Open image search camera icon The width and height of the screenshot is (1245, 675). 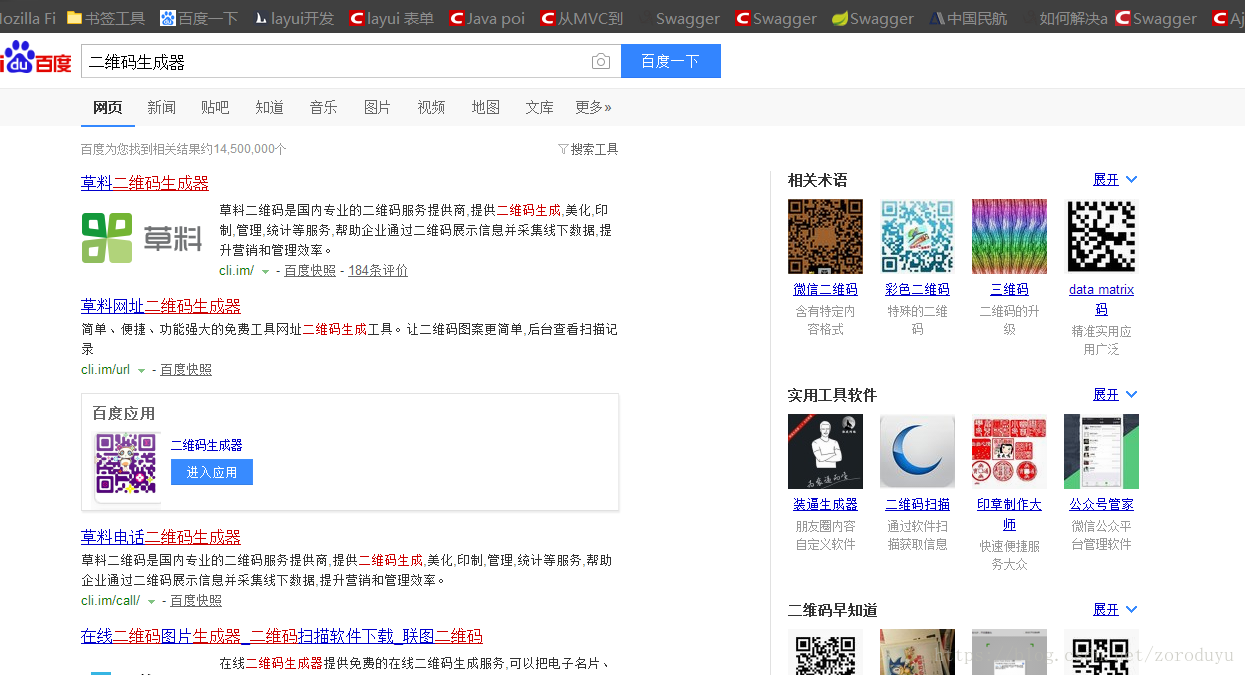[601, 62]
